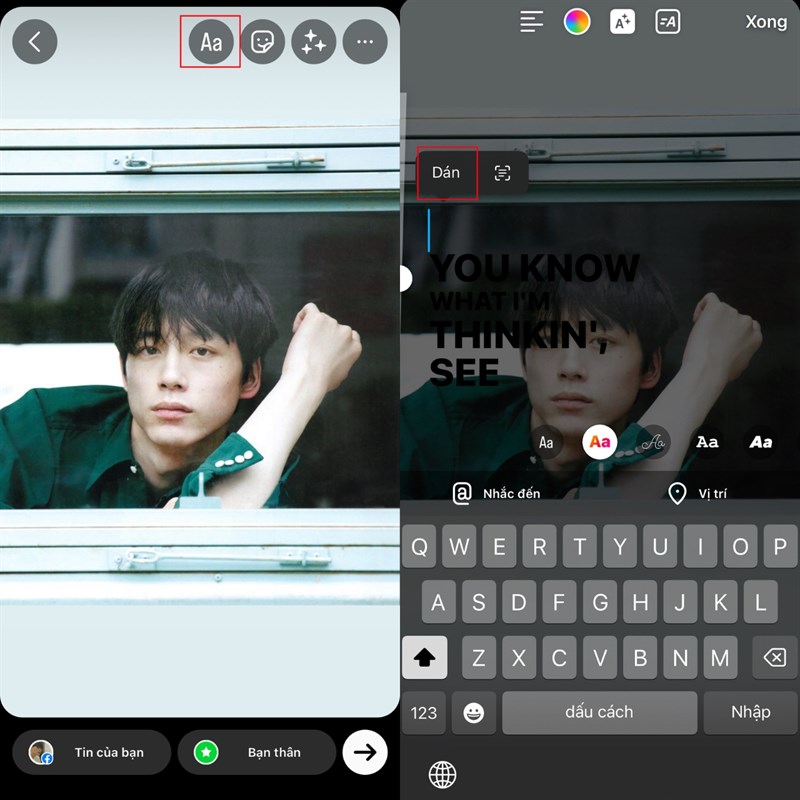Toggle the text background frame icon
Viewport: 800px width, 800px height.
(667, 22)
